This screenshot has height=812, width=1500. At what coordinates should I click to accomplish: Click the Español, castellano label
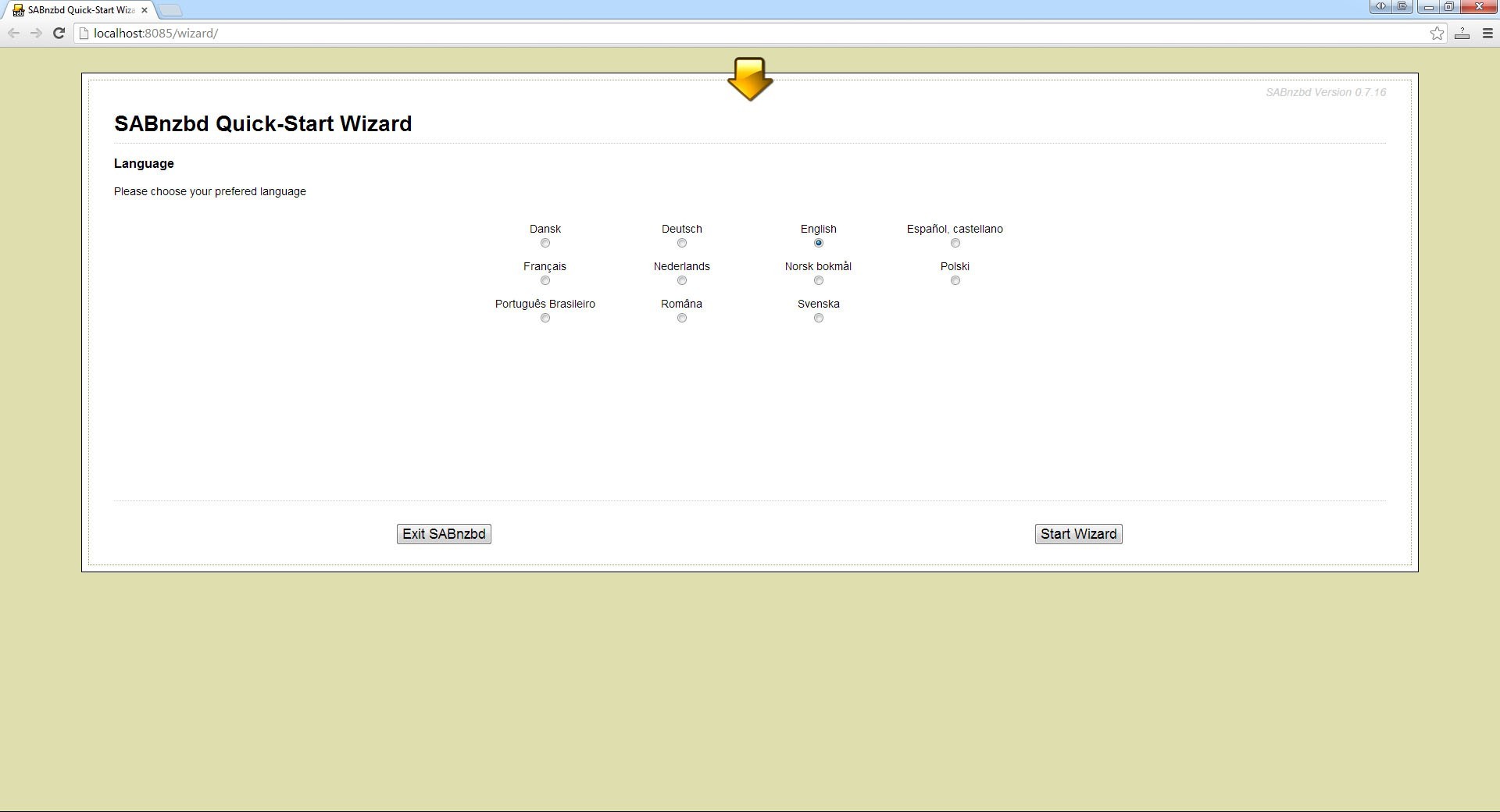pyautogui.click(x=955, y=229)
